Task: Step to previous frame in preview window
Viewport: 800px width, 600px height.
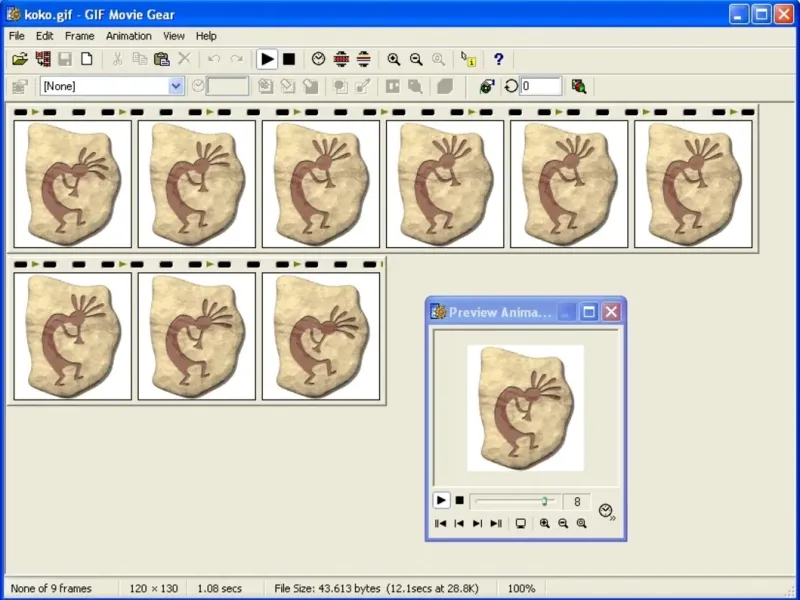Action: tap(459, 523)
